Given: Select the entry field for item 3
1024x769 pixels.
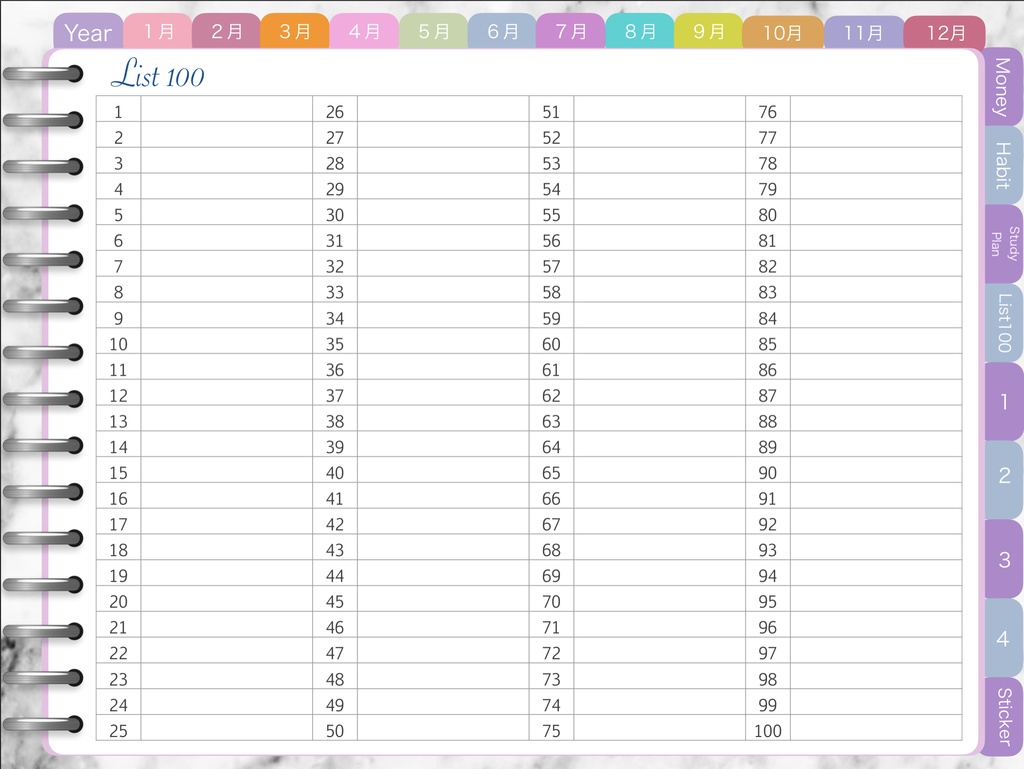Looking at the screenshot, I should coord(227,161).
